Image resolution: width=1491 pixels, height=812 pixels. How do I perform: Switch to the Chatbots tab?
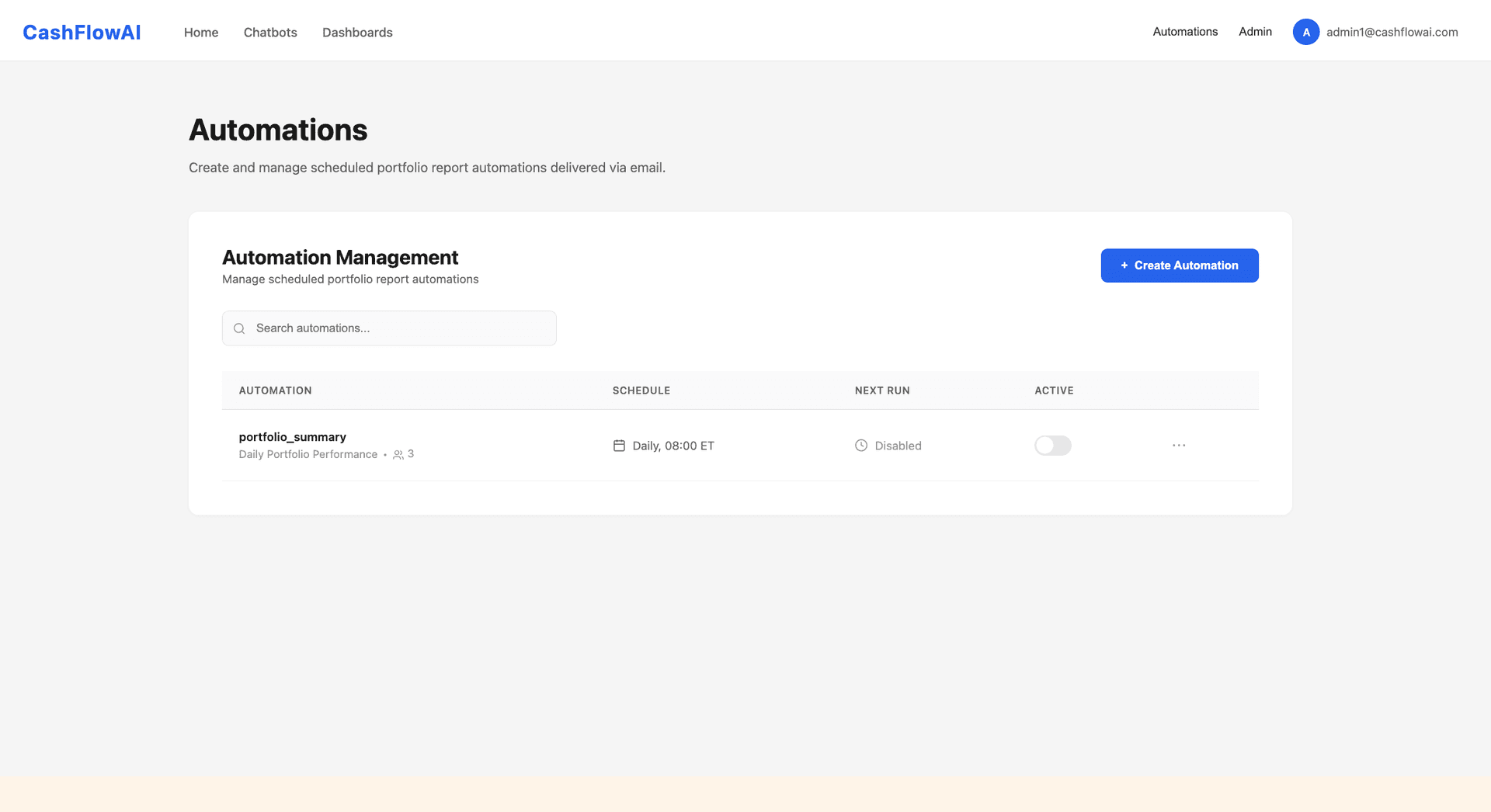[x=270, y=32]
